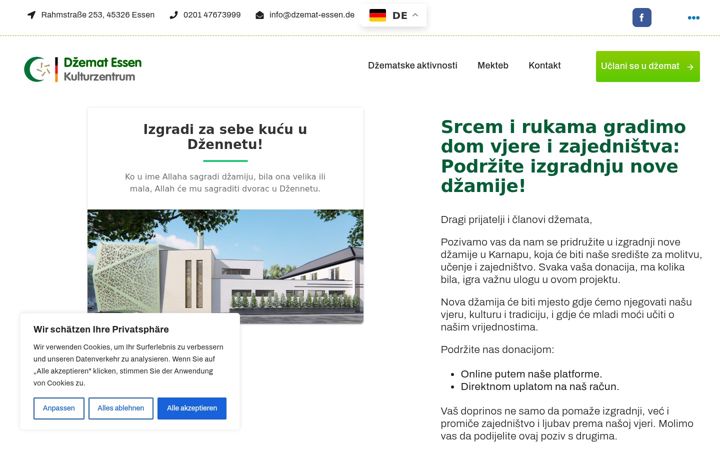The width and height of the screenshot is (720, 450).
Task: Open the Džematske aktivnosti menu
Action: coord(412,66)
